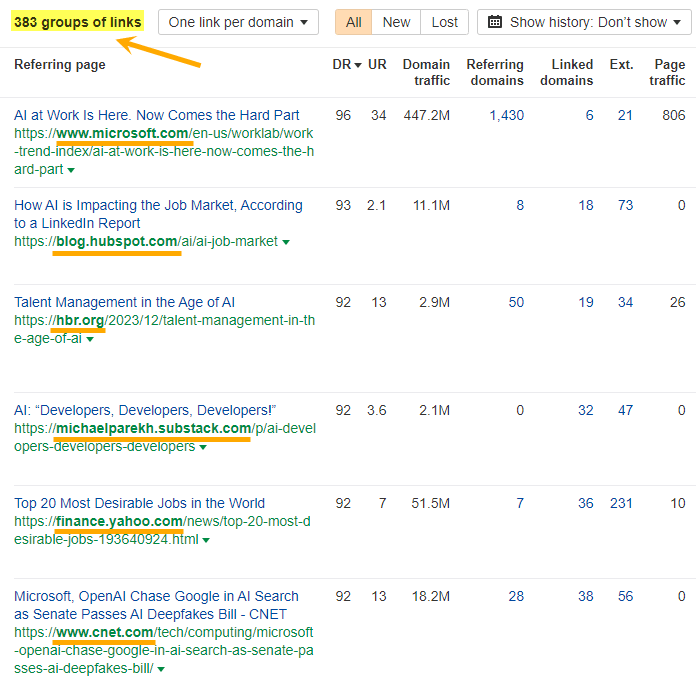The image size is (696, 687).
Task: Open 'AI at Work Is Here' article link
Action: [x=157, y=115]
